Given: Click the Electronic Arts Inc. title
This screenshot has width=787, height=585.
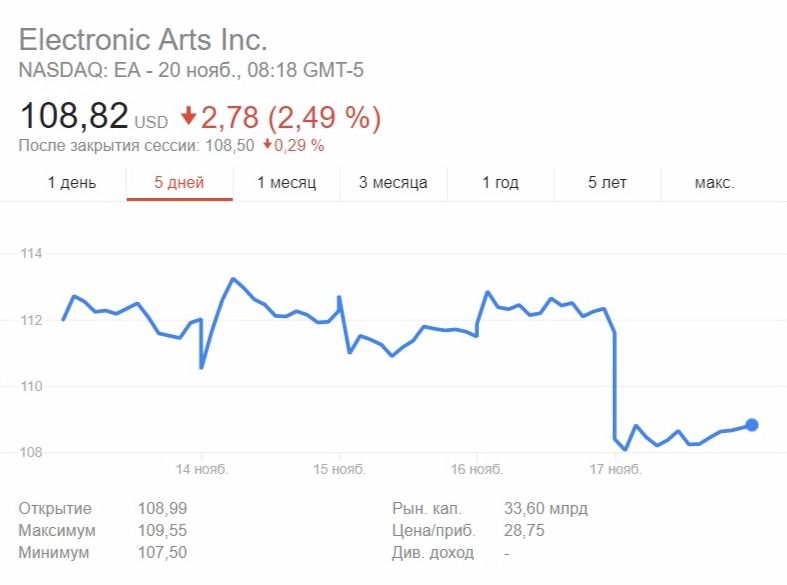Looking at the screenshot, I should coord(143,40).
